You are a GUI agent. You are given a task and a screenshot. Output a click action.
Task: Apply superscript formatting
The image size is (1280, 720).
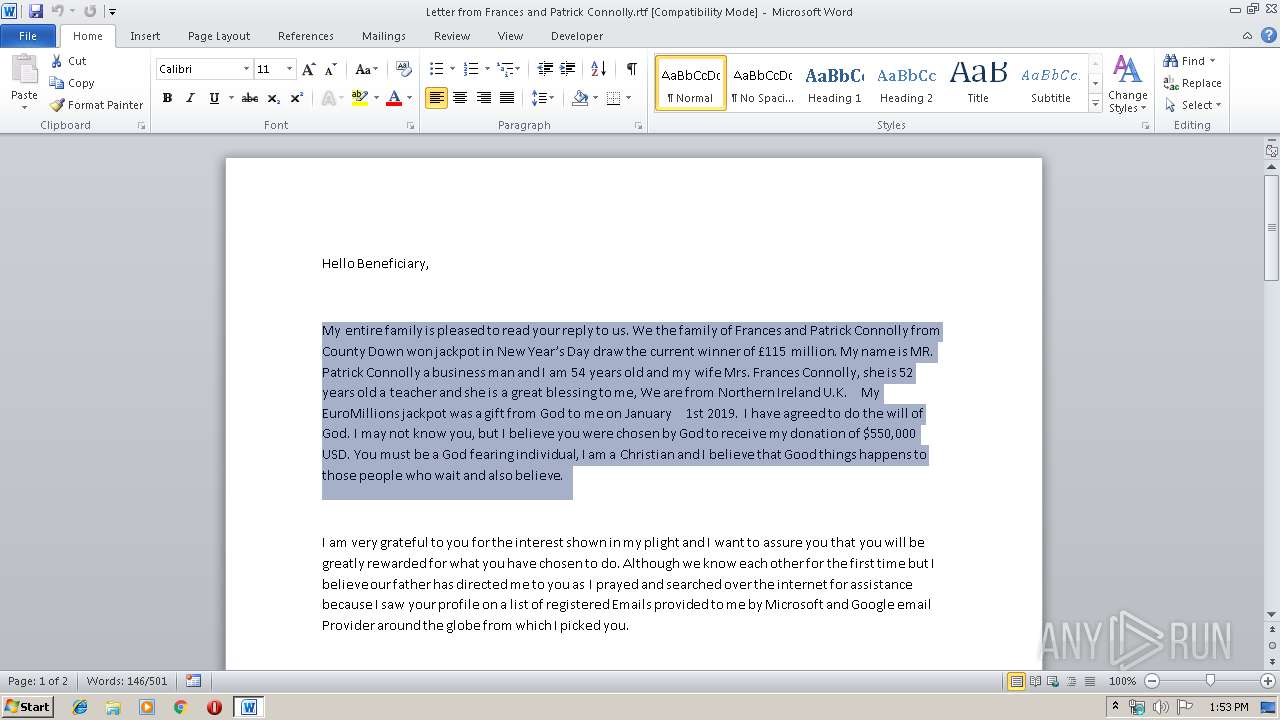(x=297, y=98)
